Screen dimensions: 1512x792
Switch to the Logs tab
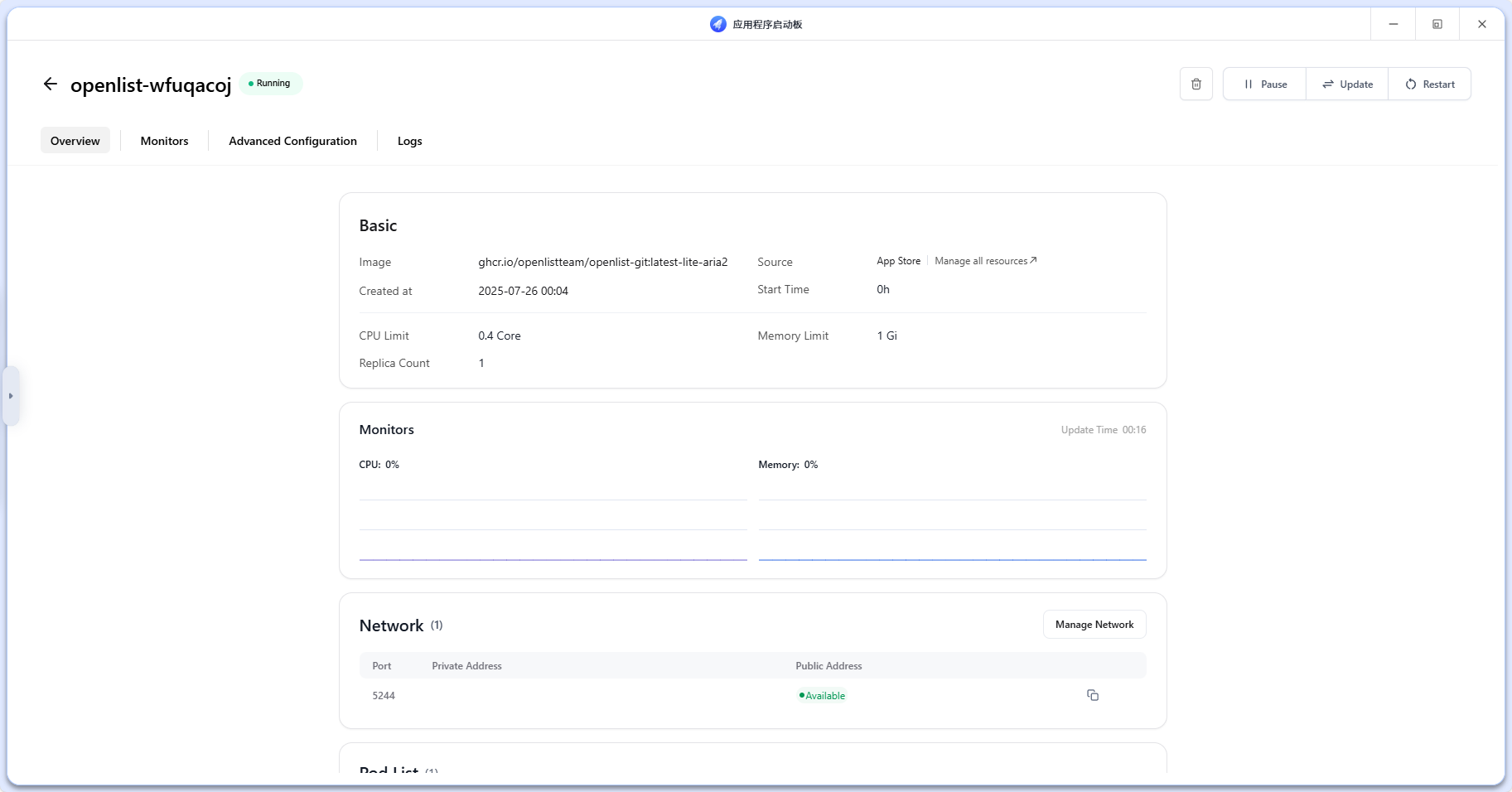tap(409, 140)
